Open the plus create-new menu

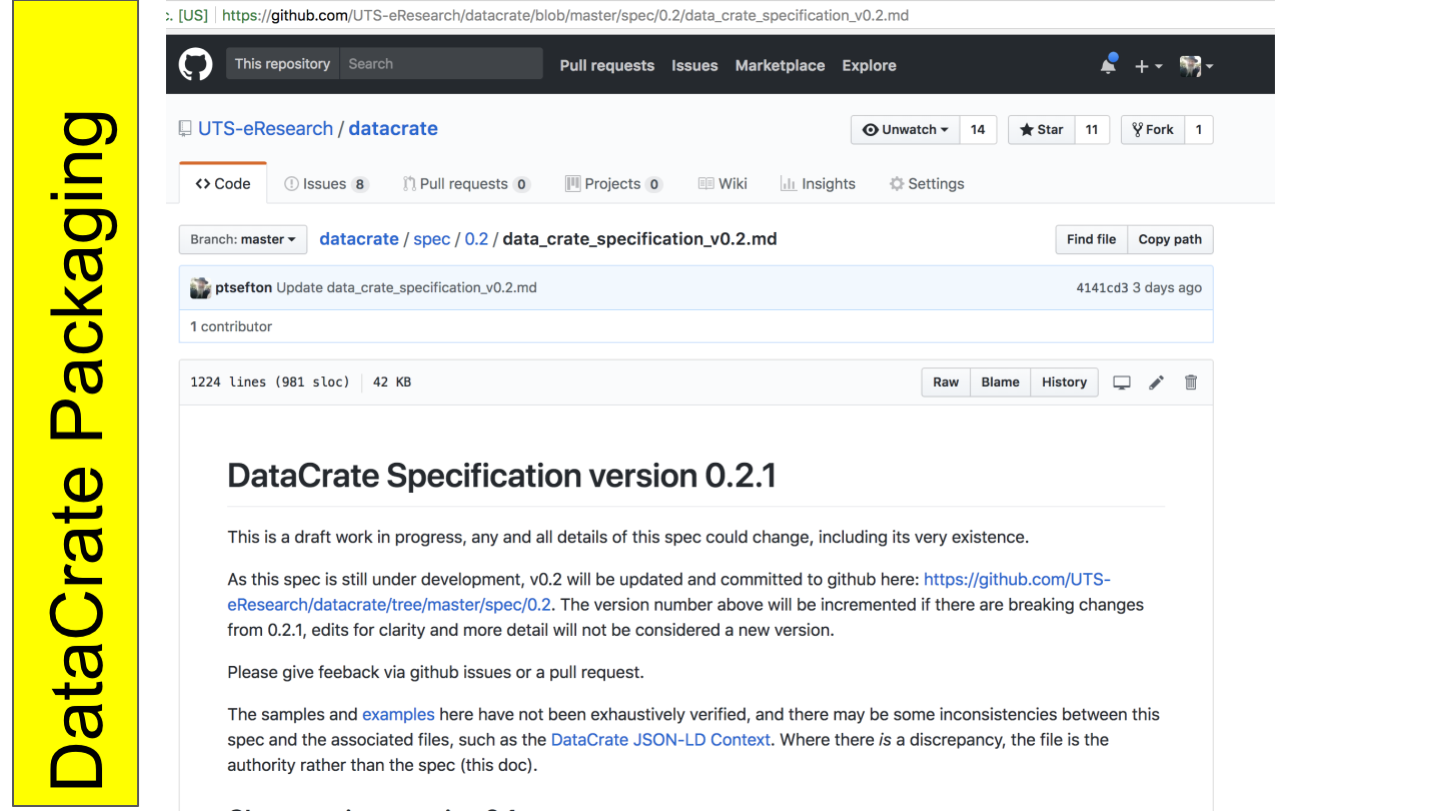coord(1148,66)
